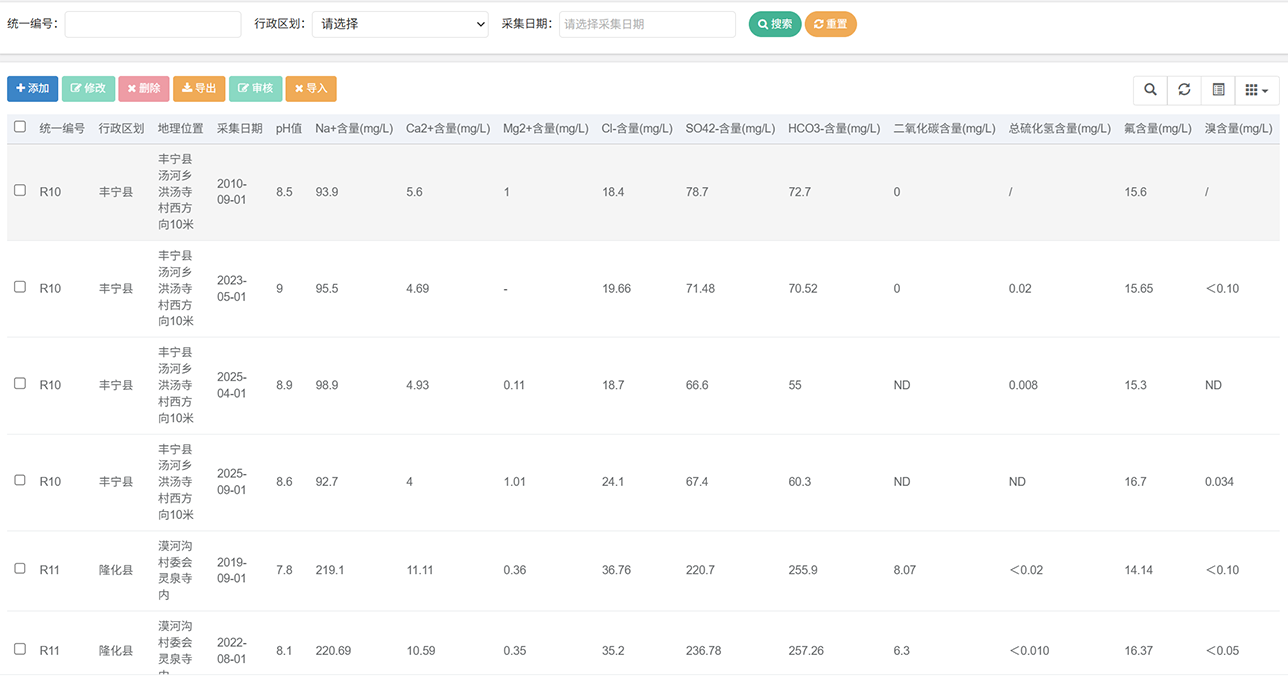Open the column visibility grid dropdown

click(1256, 90)
